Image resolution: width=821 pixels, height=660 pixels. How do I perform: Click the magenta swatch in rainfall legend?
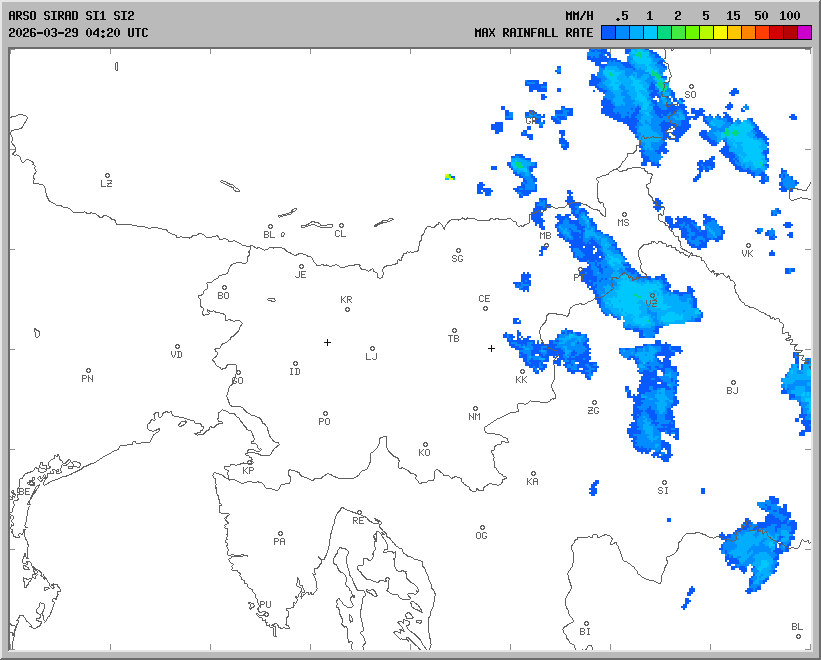point(805,33)
